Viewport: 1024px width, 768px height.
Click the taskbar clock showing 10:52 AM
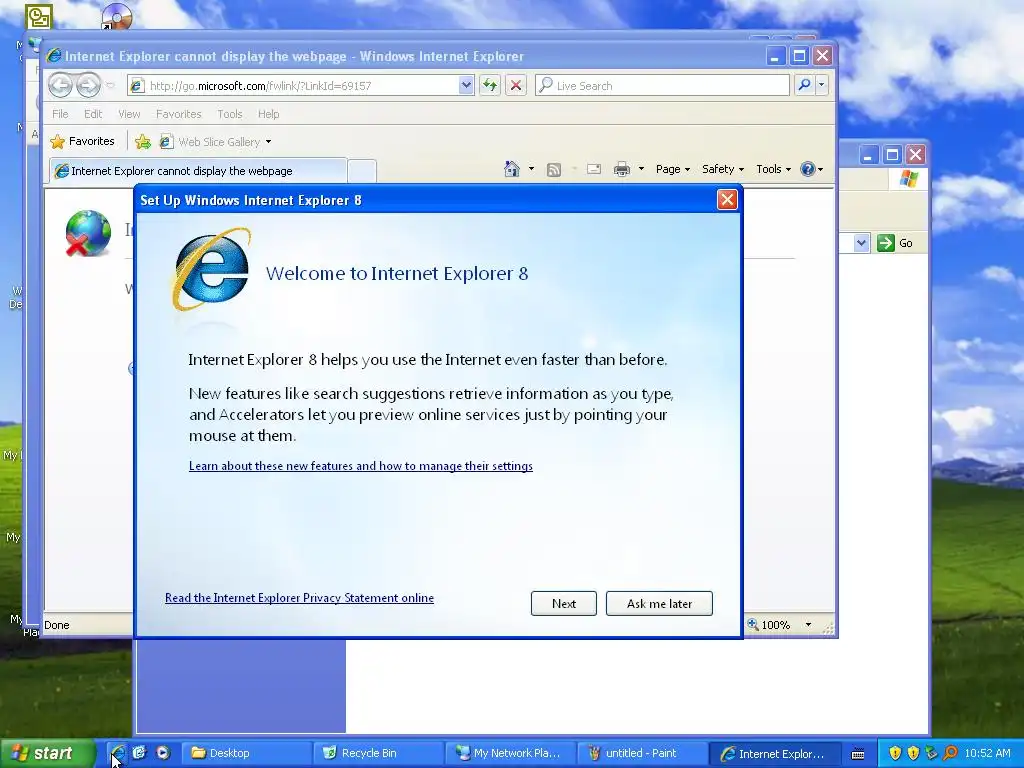click(x=987, y=753)
